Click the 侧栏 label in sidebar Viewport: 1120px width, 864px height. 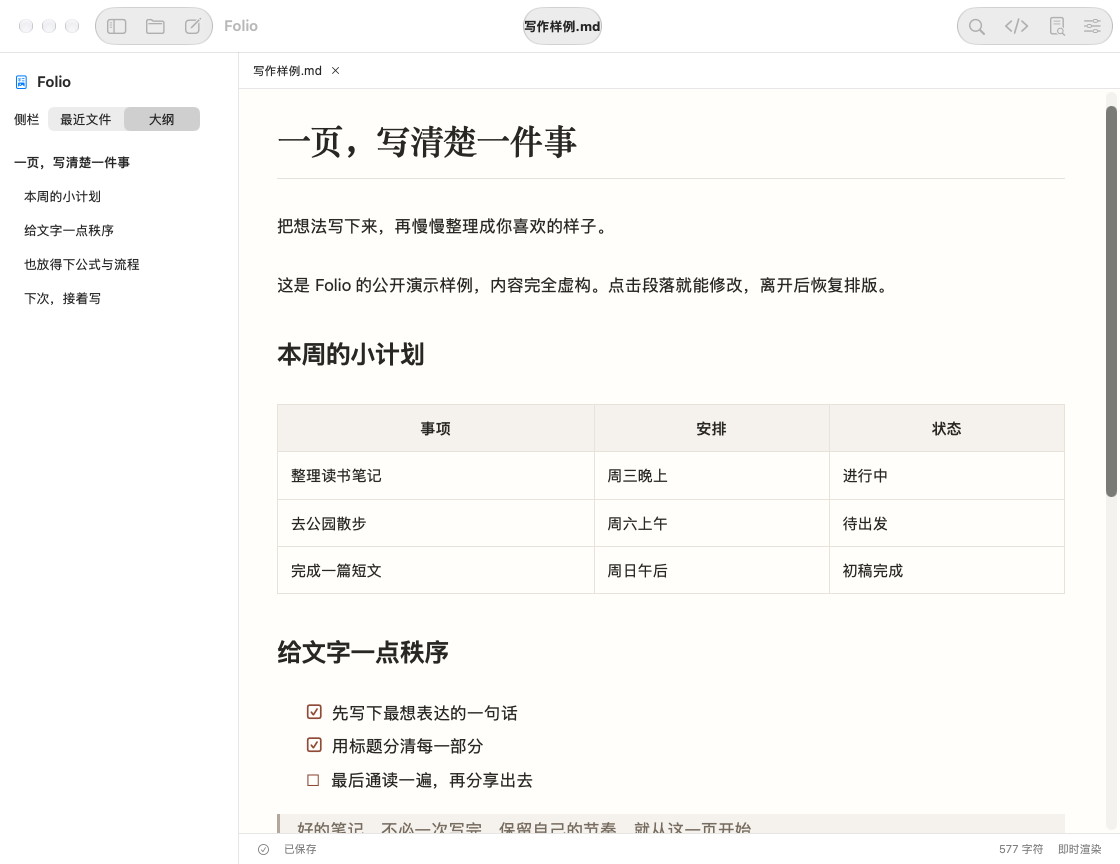point(26,119)
